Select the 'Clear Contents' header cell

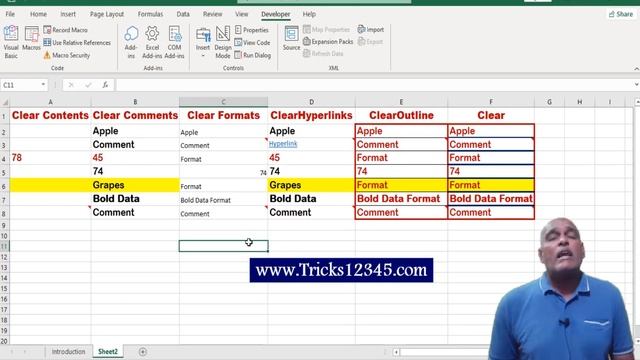coord(50,116)
